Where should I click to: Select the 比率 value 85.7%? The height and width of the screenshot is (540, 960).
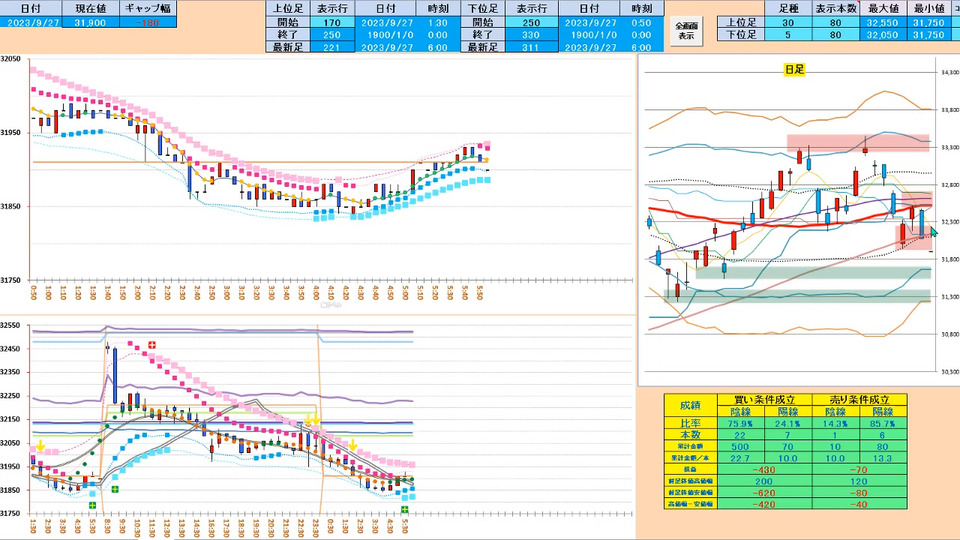[x=882, y=423]
